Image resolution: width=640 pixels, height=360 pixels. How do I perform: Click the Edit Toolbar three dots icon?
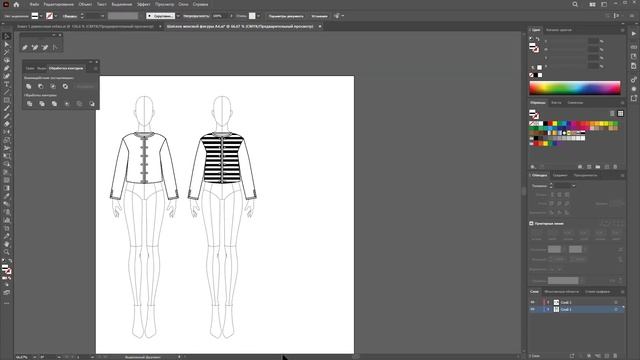(x=7, y=303)
